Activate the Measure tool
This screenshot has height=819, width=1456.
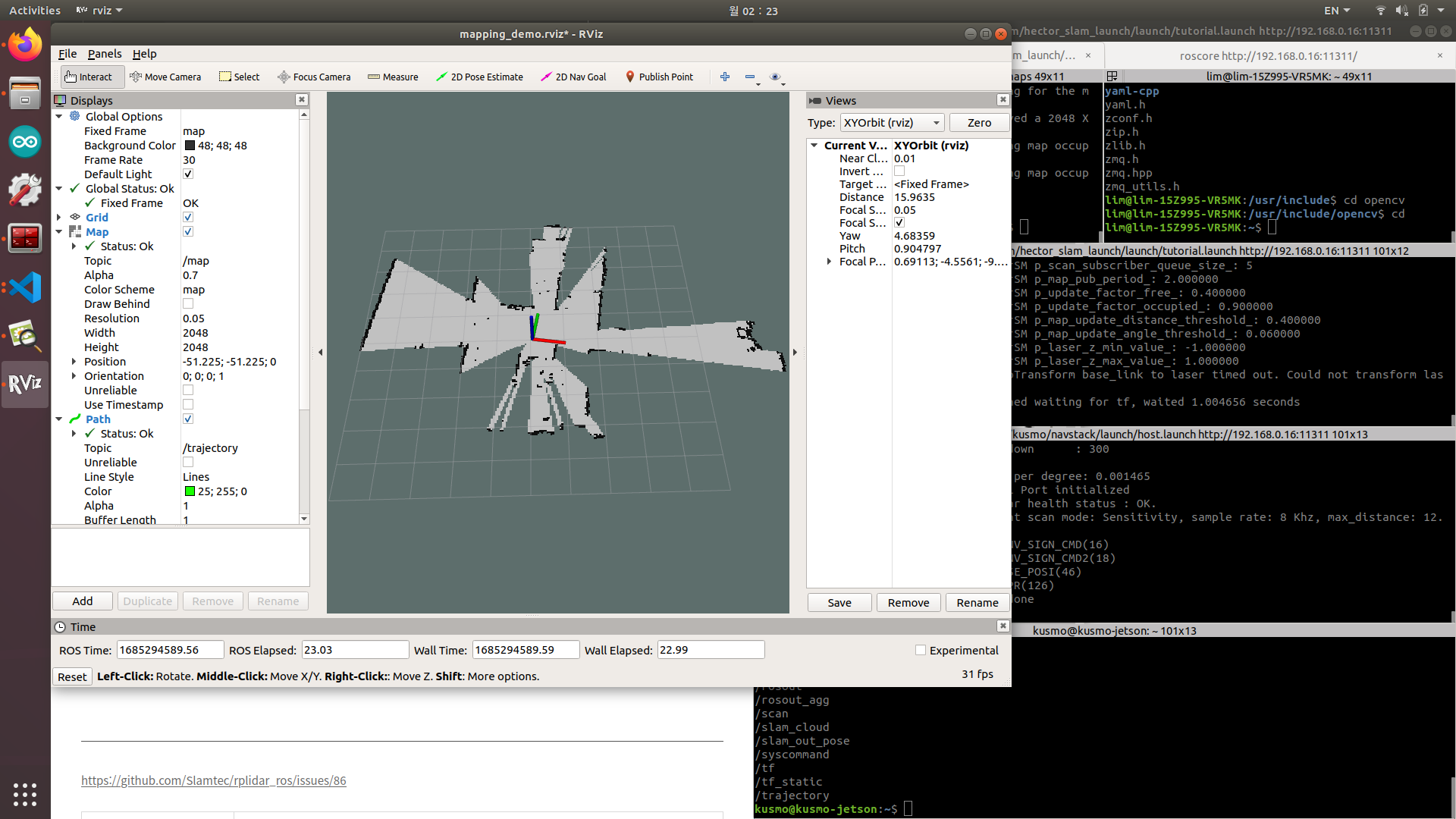tap(393, 77)
